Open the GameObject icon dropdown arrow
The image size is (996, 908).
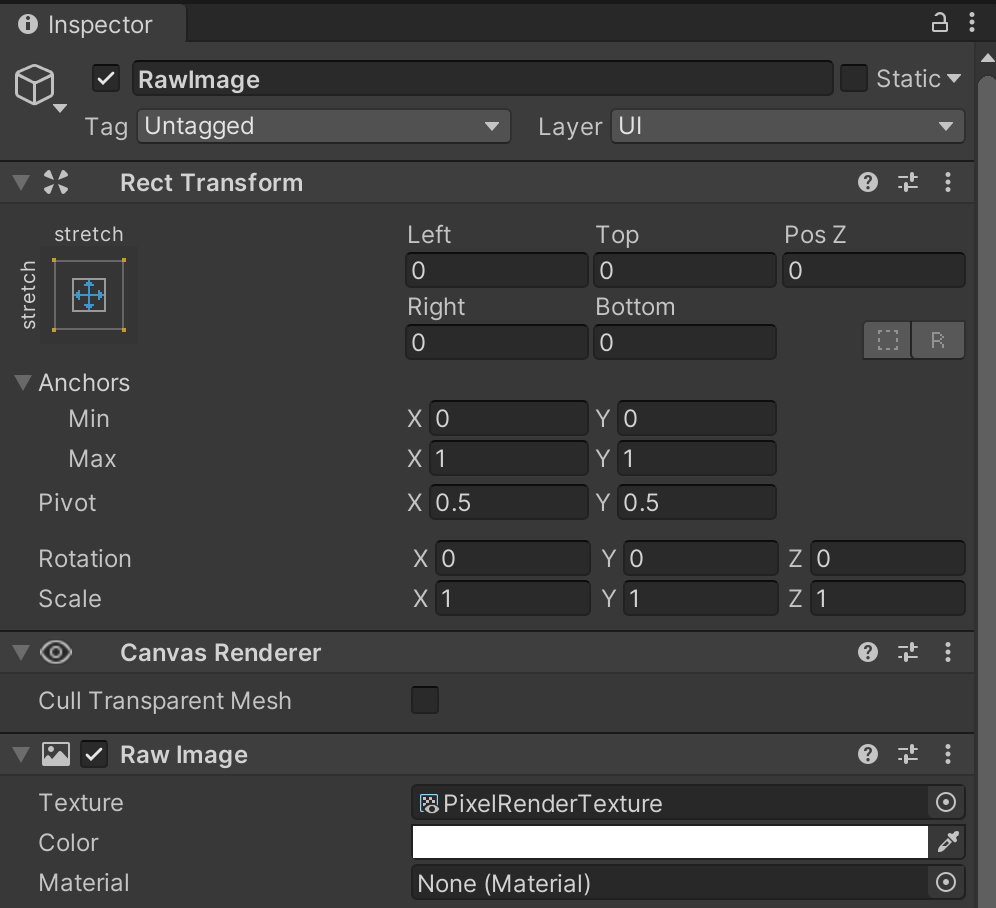tap(60, 108)
